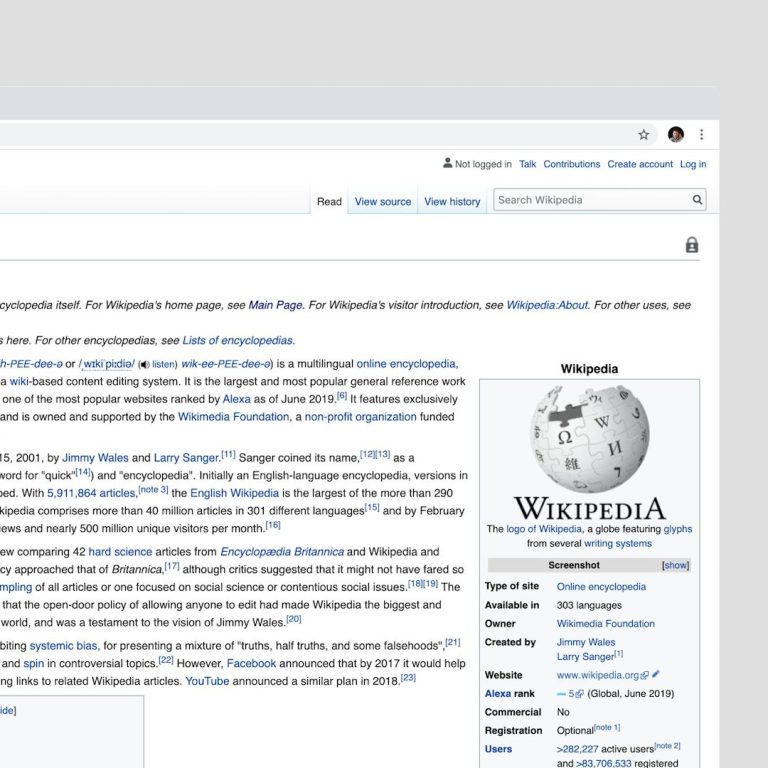Open the View history tab

click(452, 201)
